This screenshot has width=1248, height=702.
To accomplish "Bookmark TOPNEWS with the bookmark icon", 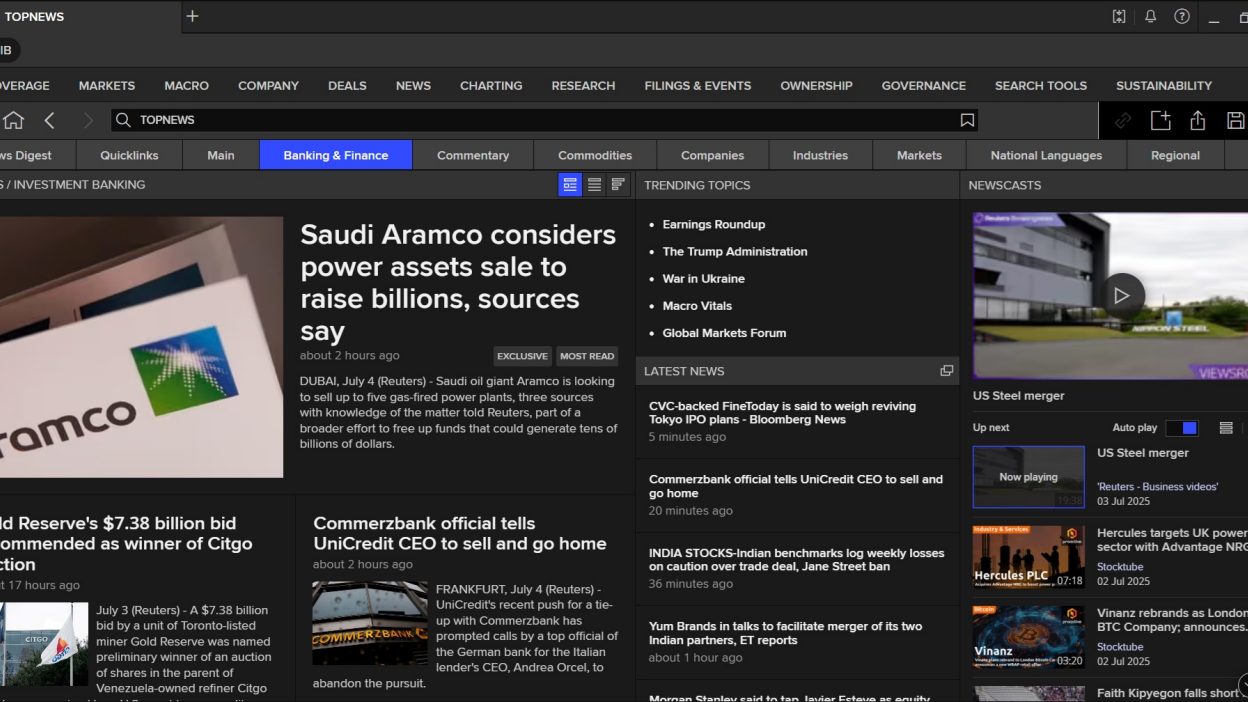I will [967, 120].
